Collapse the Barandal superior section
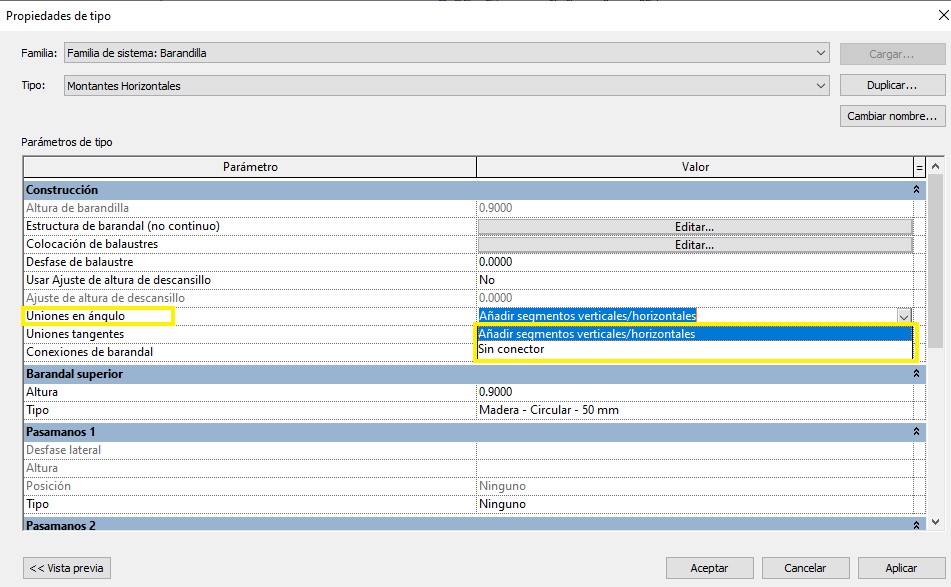The height and width of the screenshot is (587, 951). point(916,374)
